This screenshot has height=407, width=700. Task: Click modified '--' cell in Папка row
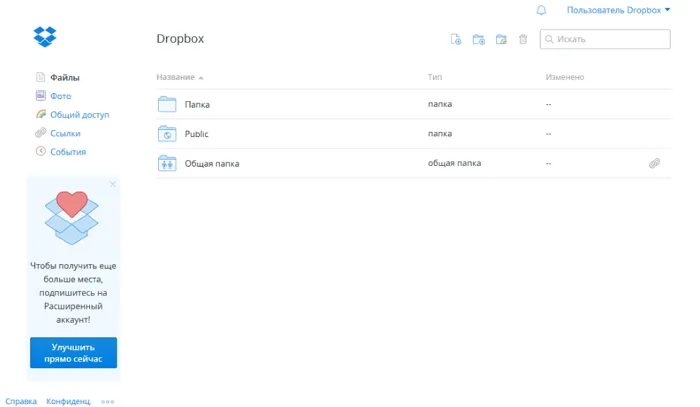pos(548,104)
